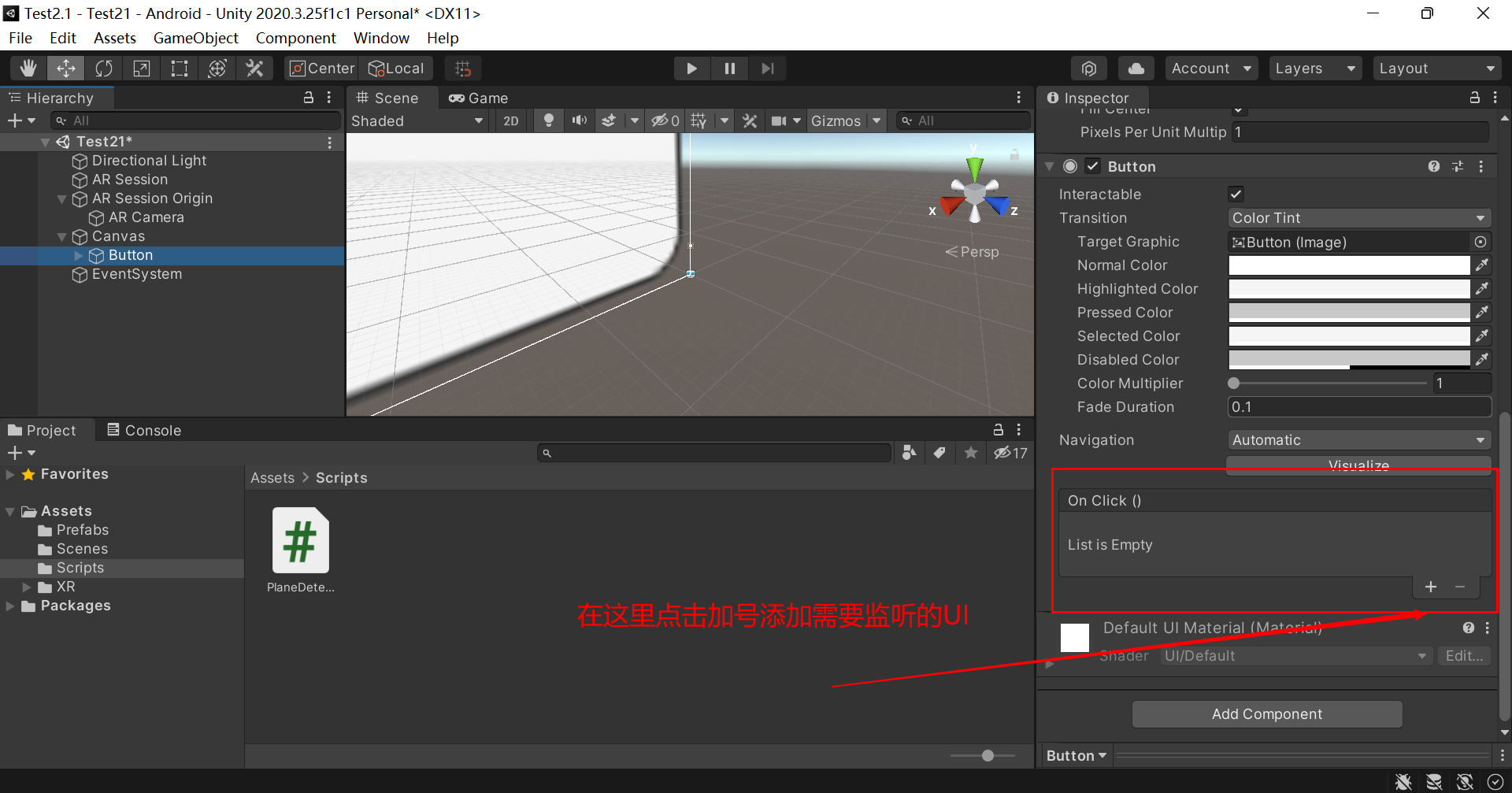The height and width of the screenshot is (793, 1512).
Task: Open the Window menu
Action: (381, 38)
